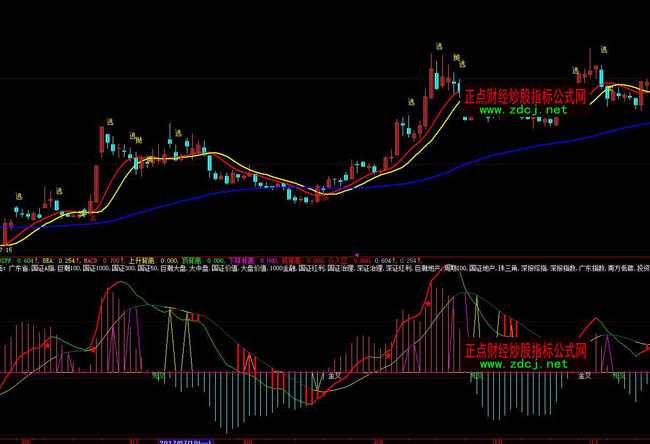Click the red 正点财经炒股指标公式网 title in the lower panel
The width and height of the screenshot is (650, 444).
[537, 351]
